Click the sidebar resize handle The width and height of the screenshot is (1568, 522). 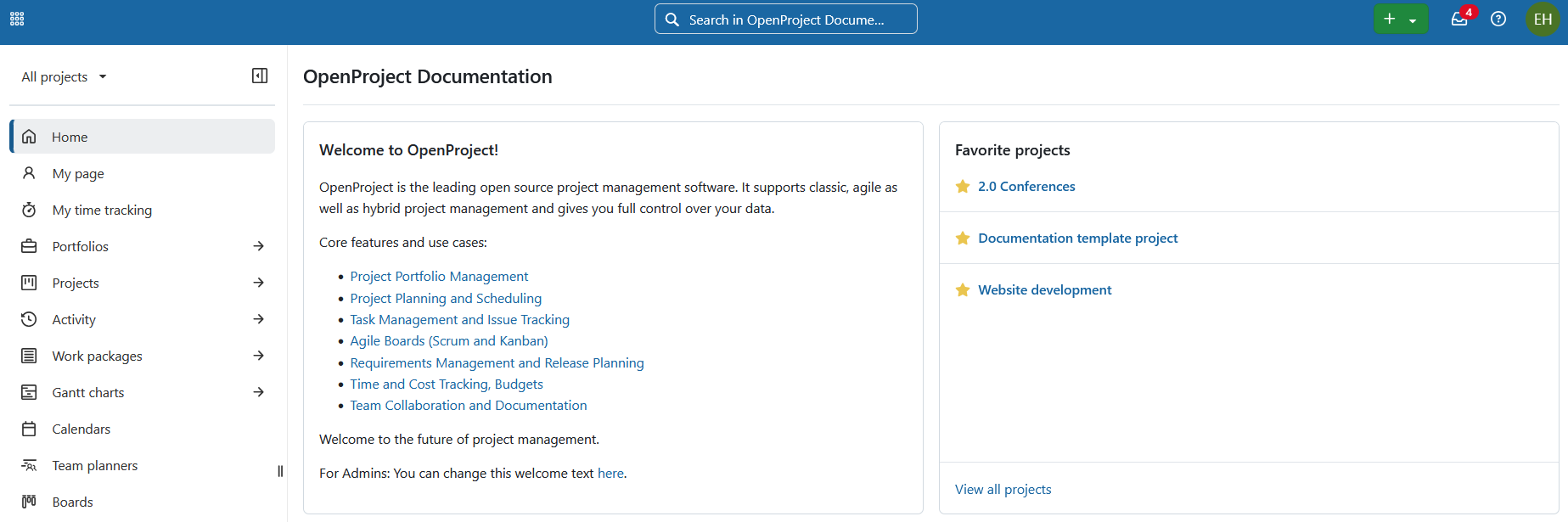coord(280,471)
